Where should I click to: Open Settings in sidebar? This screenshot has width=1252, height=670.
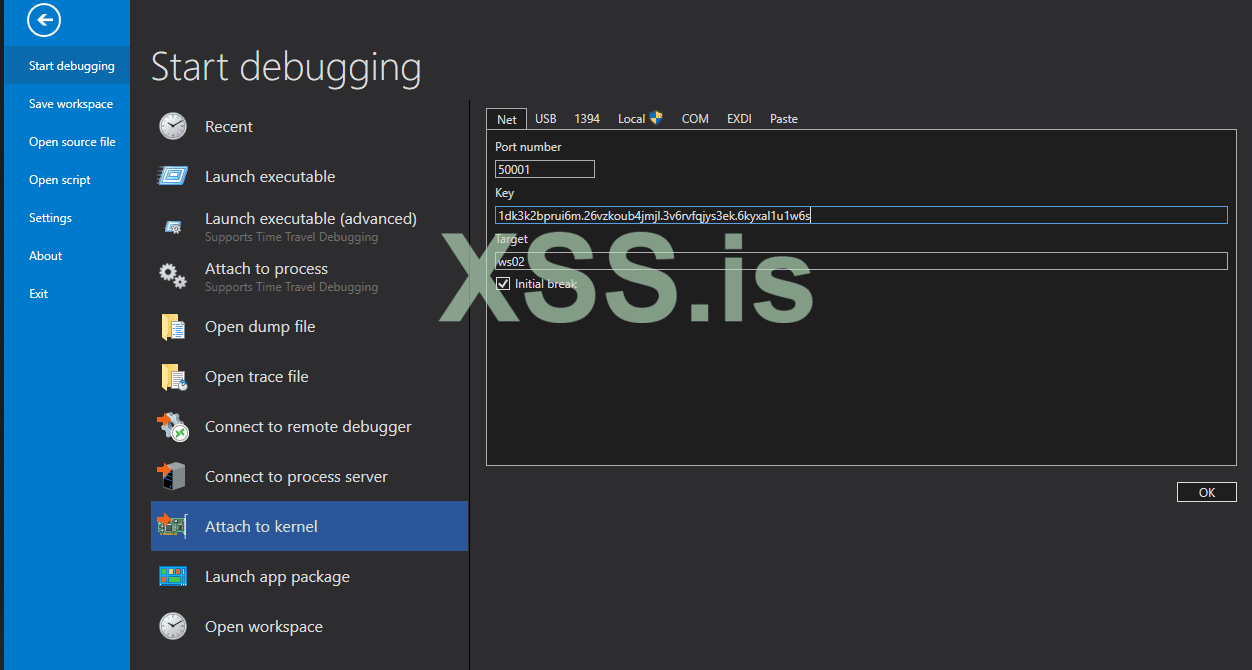67,218
